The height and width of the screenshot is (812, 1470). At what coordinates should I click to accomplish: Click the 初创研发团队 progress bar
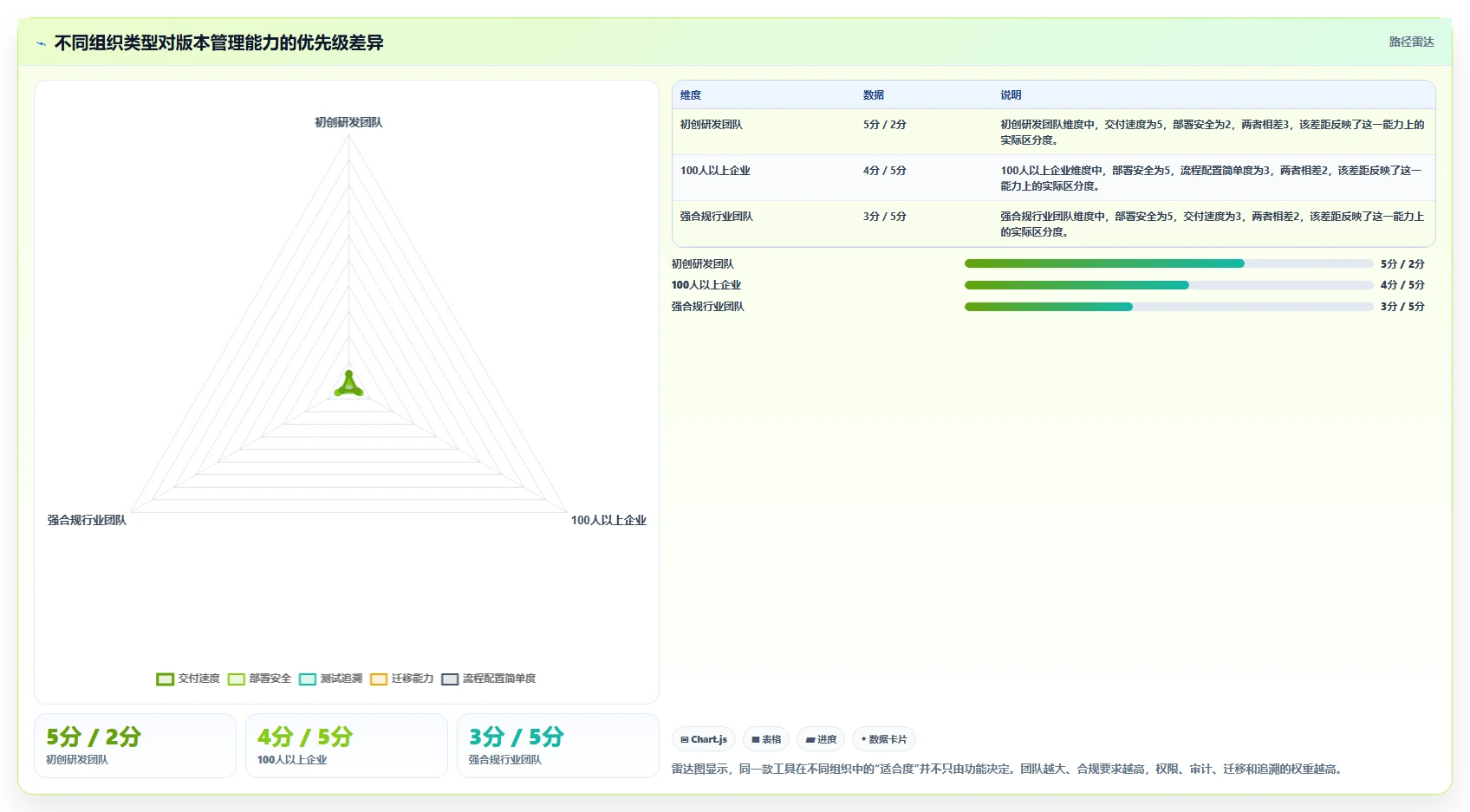point(1169,263)
